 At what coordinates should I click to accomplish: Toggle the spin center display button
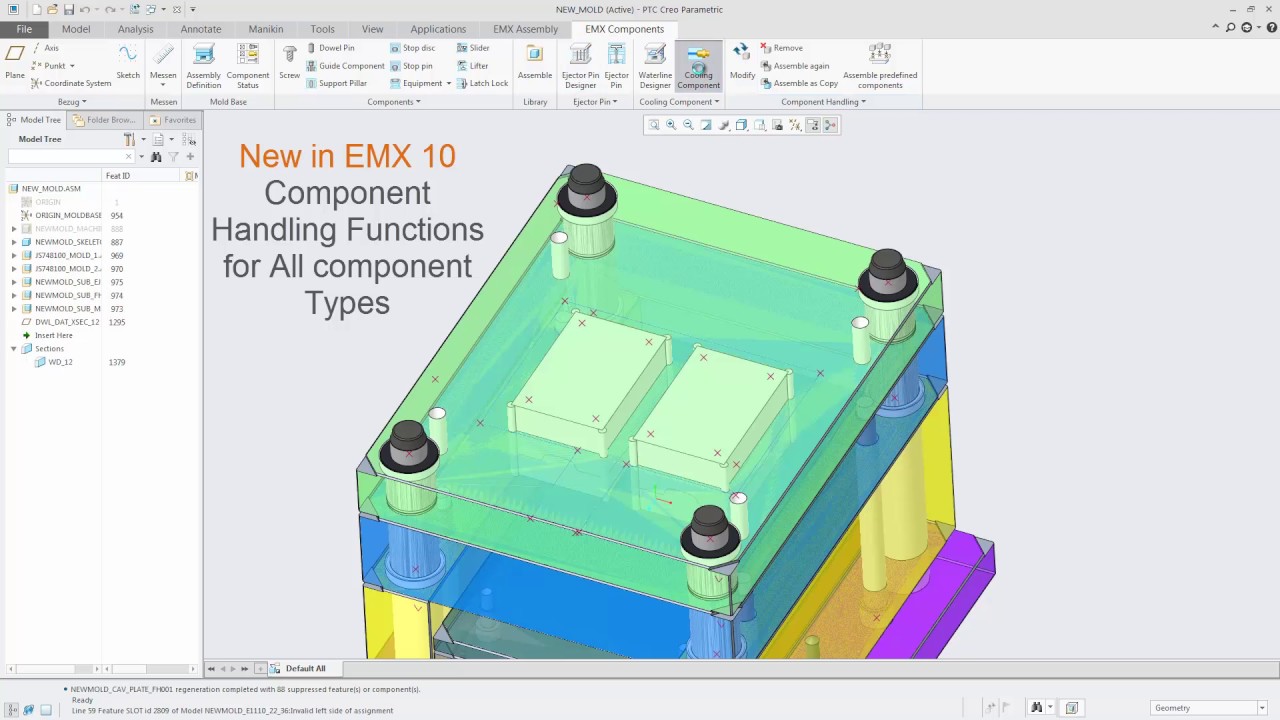click(830, 125)
